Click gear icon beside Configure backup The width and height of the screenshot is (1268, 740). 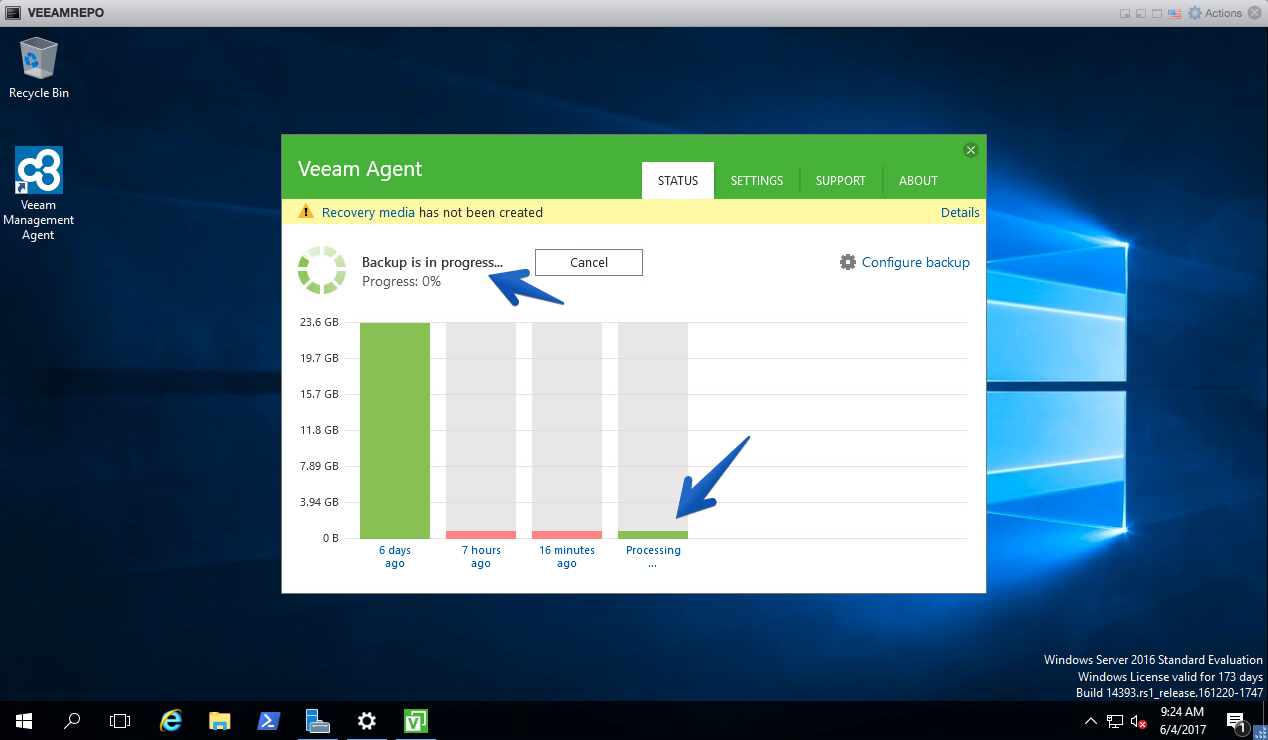click(x=848, y=262)
